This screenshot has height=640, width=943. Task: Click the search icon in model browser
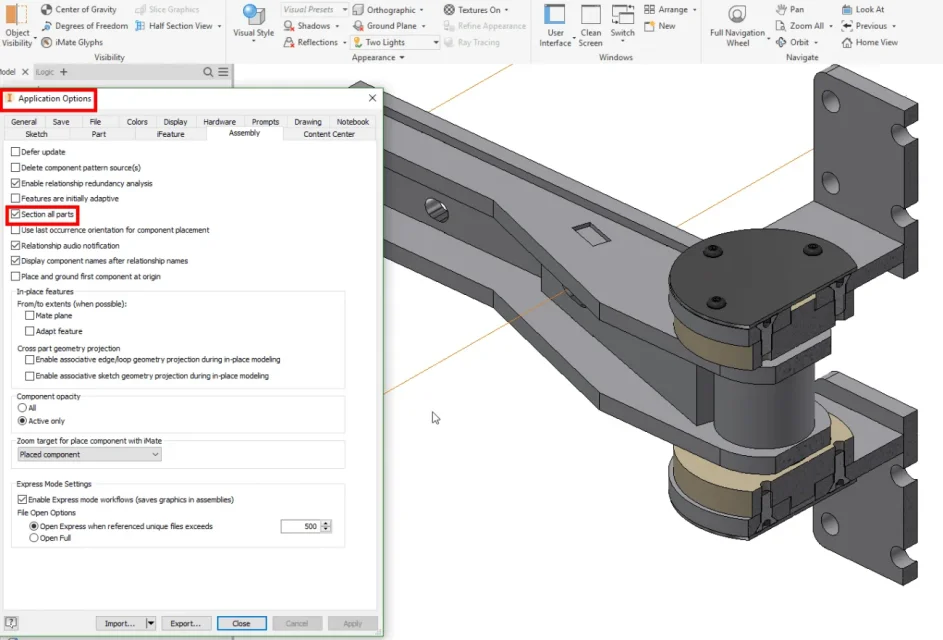(208, 72)
